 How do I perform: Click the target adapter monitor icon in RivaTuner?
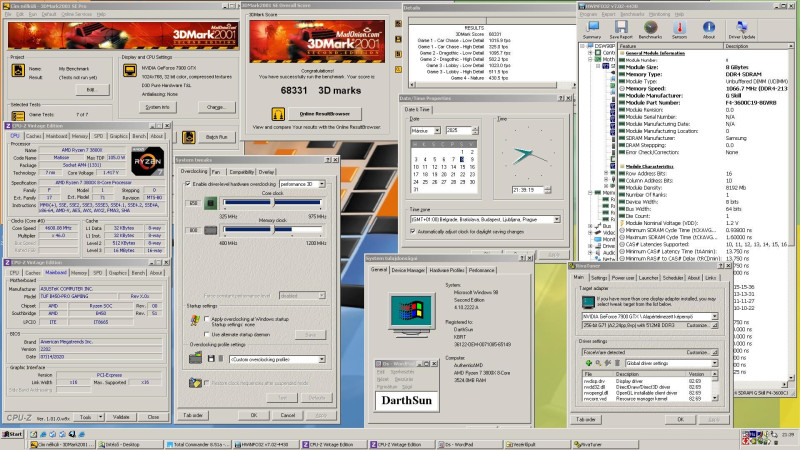point(588,302)
